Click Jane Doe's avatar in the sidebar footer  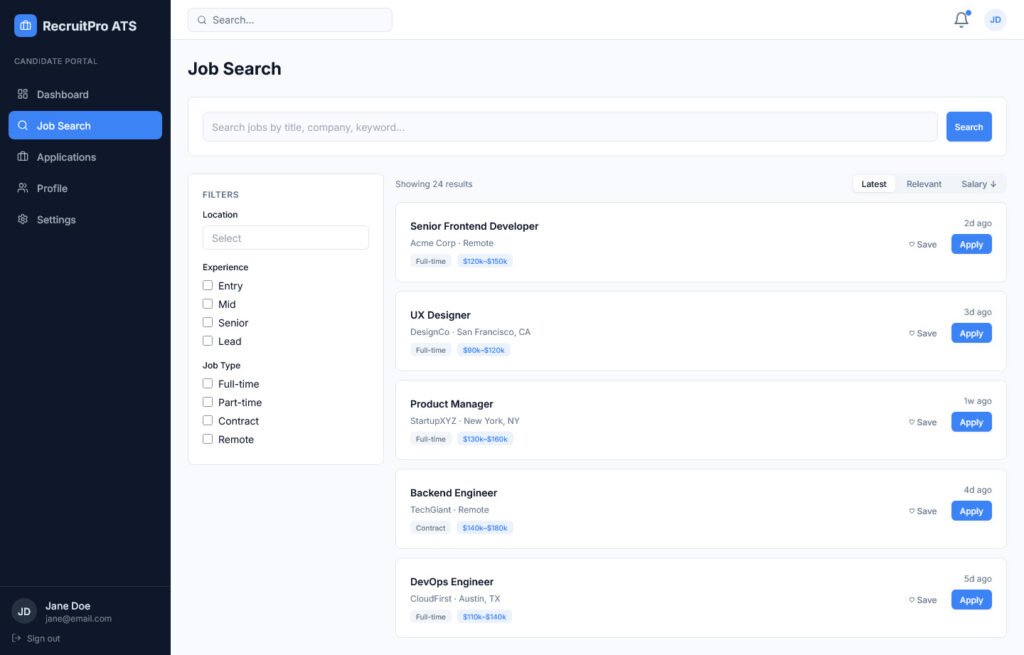tap(22, 611)
